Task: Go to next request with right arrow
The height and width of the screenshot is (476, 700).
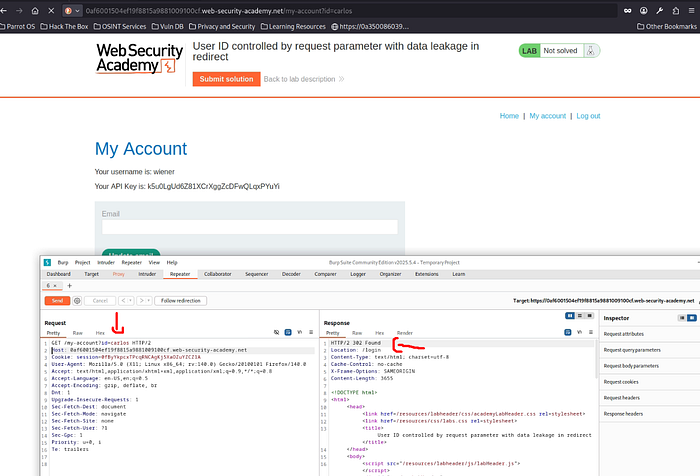Action: (142, 301)
